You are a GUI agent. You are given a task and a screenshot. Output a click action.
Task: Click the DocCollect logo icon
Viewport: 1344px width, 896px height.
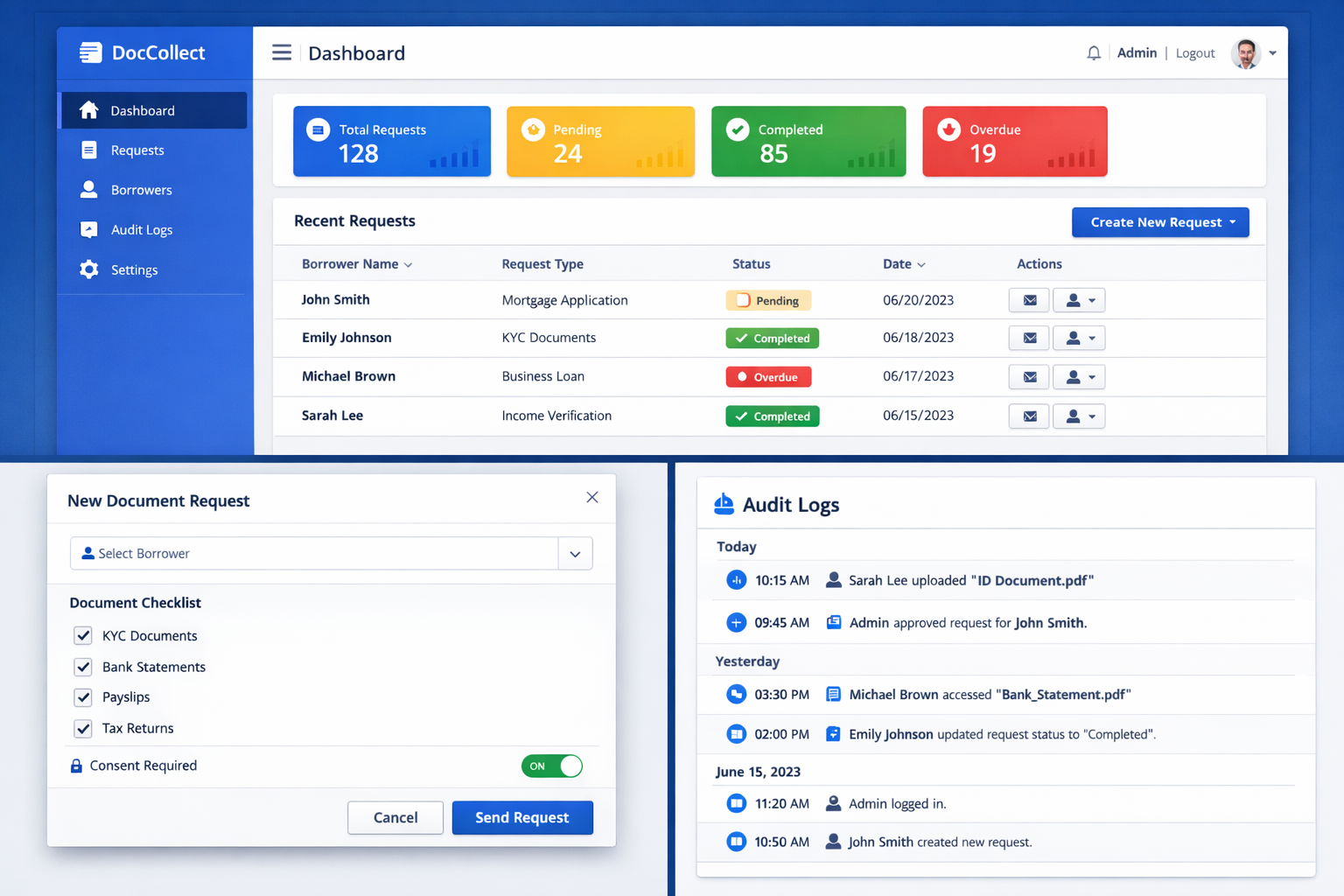90,52
